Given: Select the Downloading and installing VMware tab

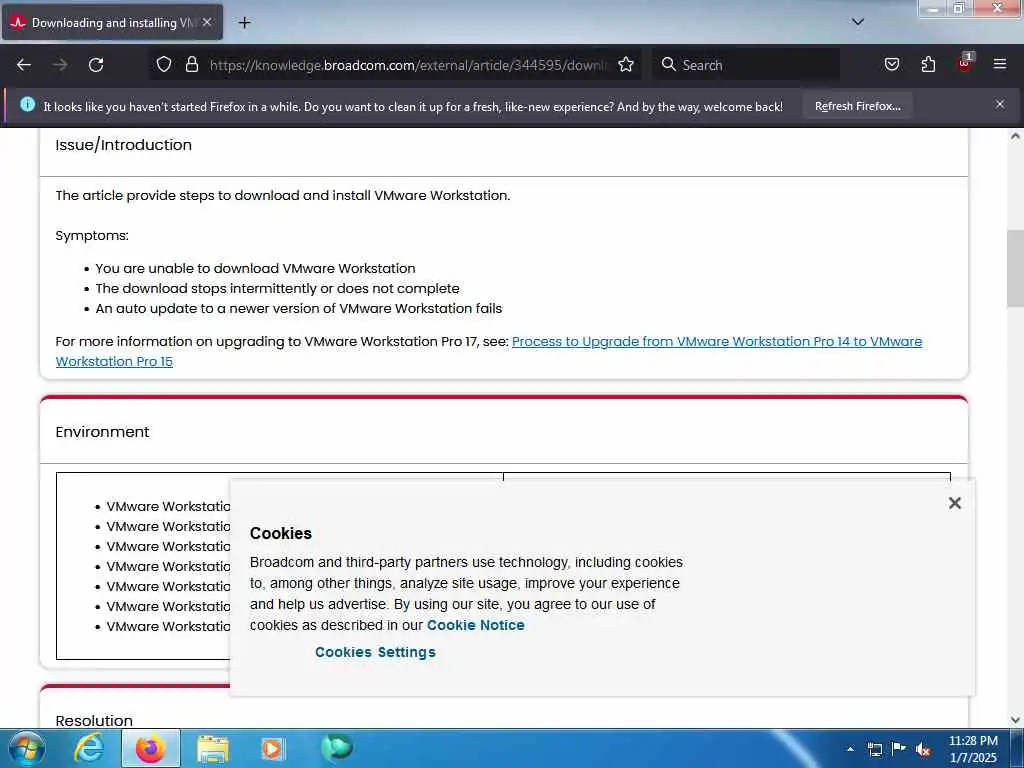Looking at the screenshot, I should coord(112,23).
